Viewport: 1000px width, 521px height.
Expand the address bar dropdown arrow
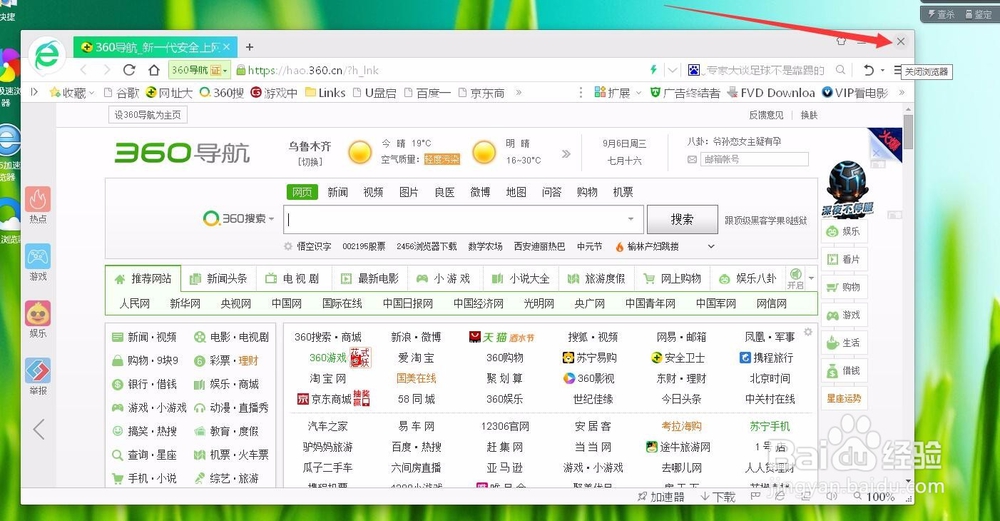[x=672, y=70]
